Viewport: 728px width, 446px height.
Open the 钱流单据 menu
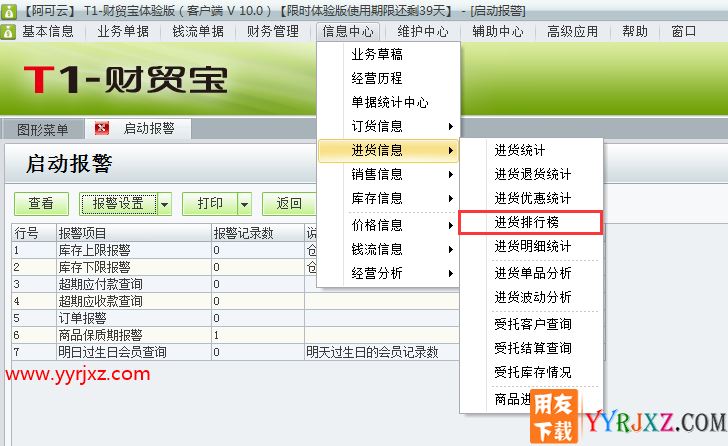198,32
